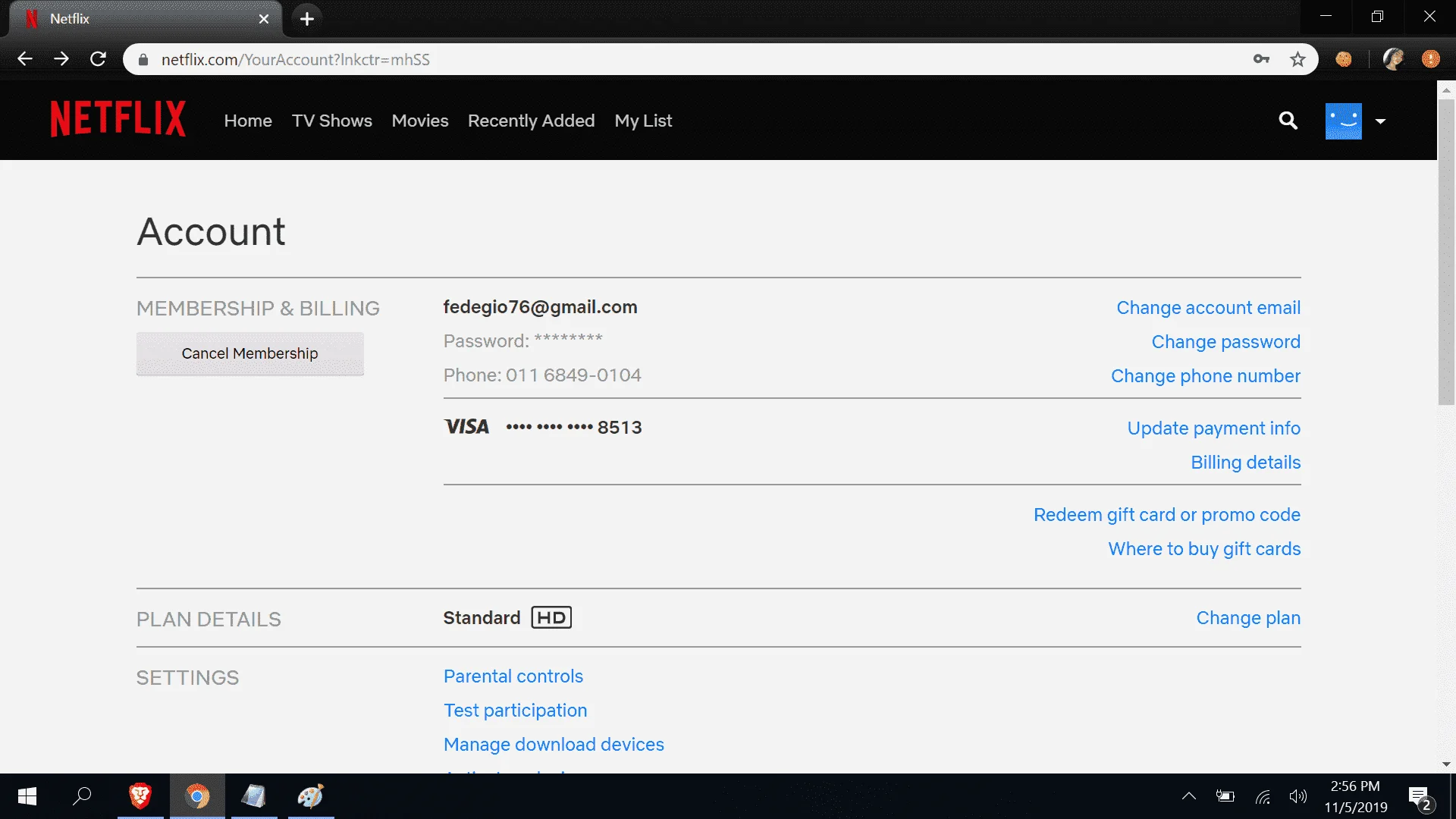View Billing details link
This screenshot has width=1456, height=819.
pyautogui.click(x=1246, y=463)
